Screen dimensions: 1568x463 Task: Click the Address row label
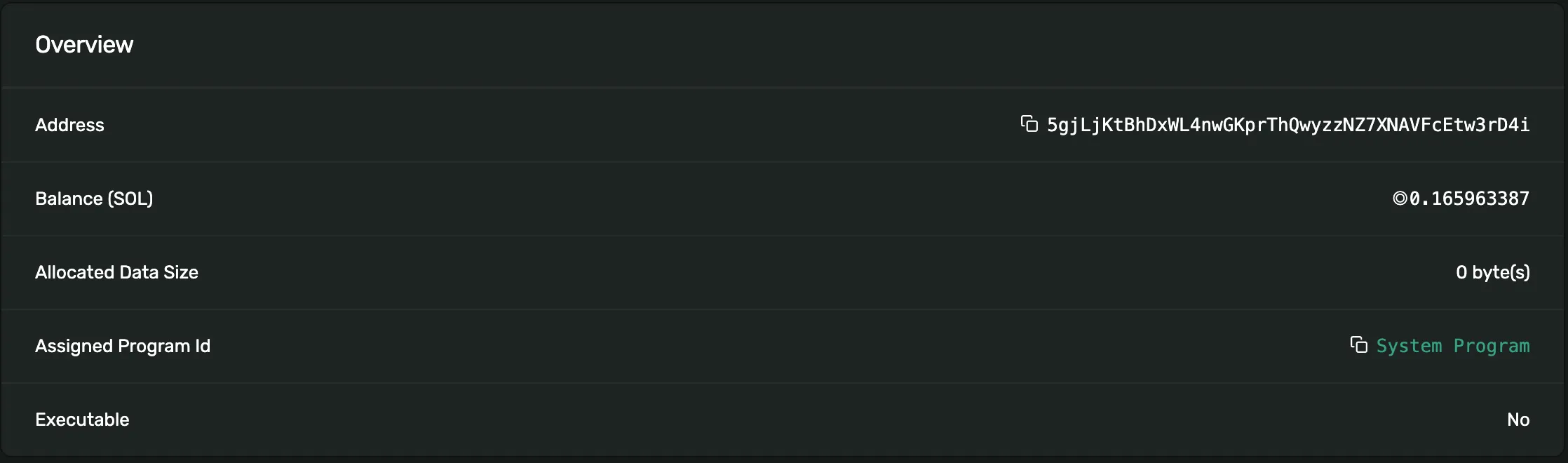pos(69,124)
